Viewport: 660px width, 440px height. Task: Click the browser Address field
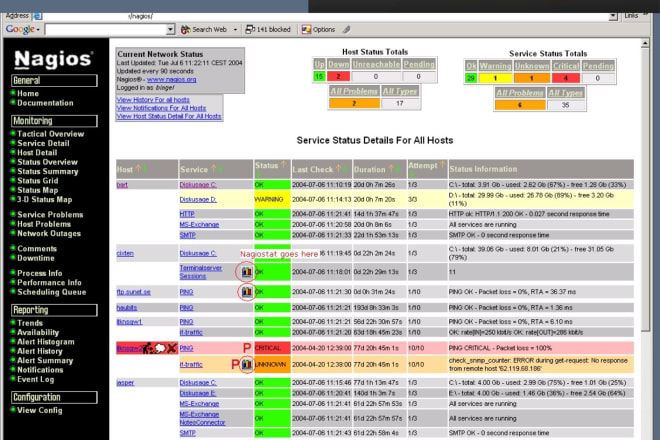click(x=325, y=16)
